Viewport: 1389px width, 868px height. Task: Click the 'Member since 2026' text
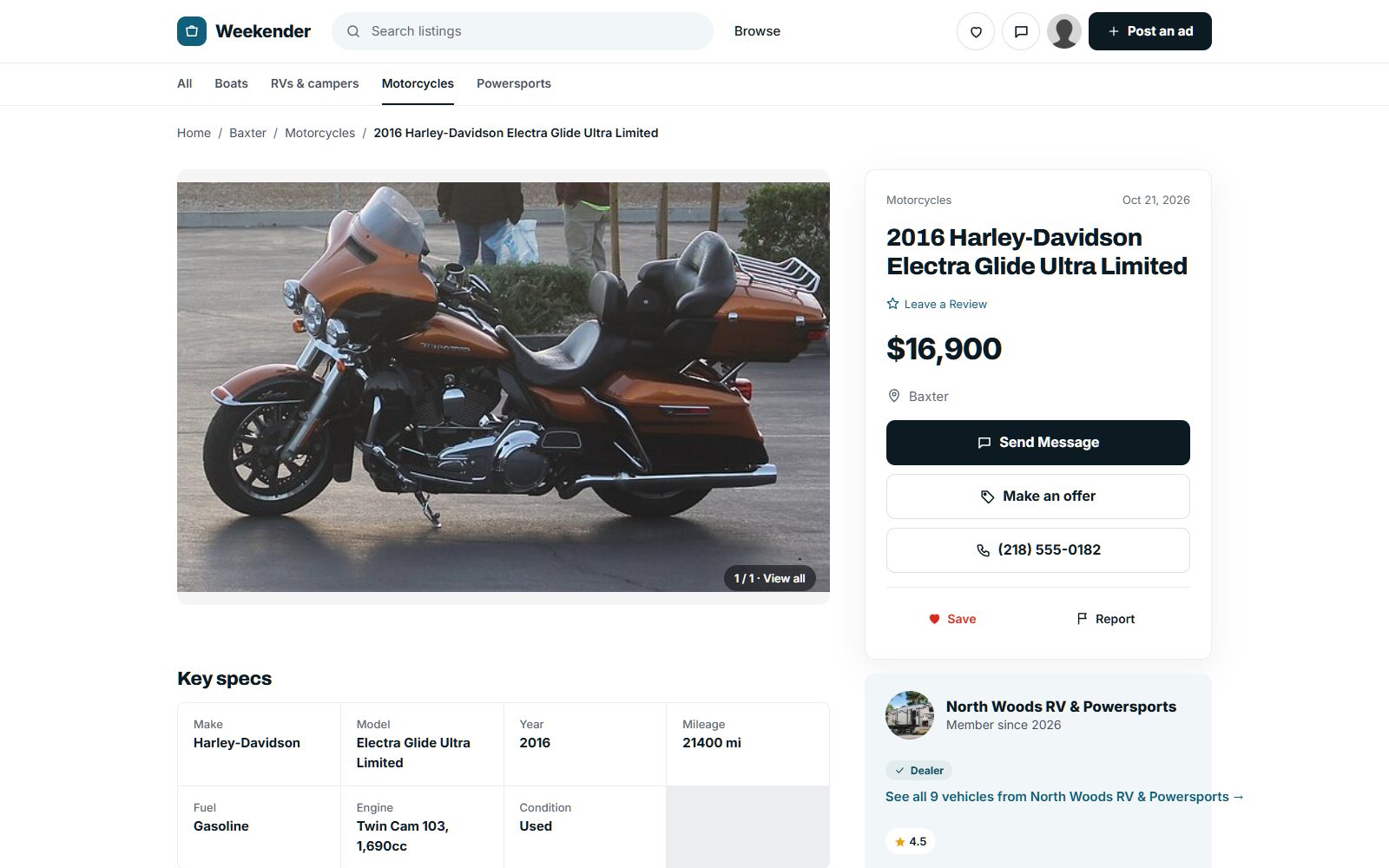click(1004, 725)
